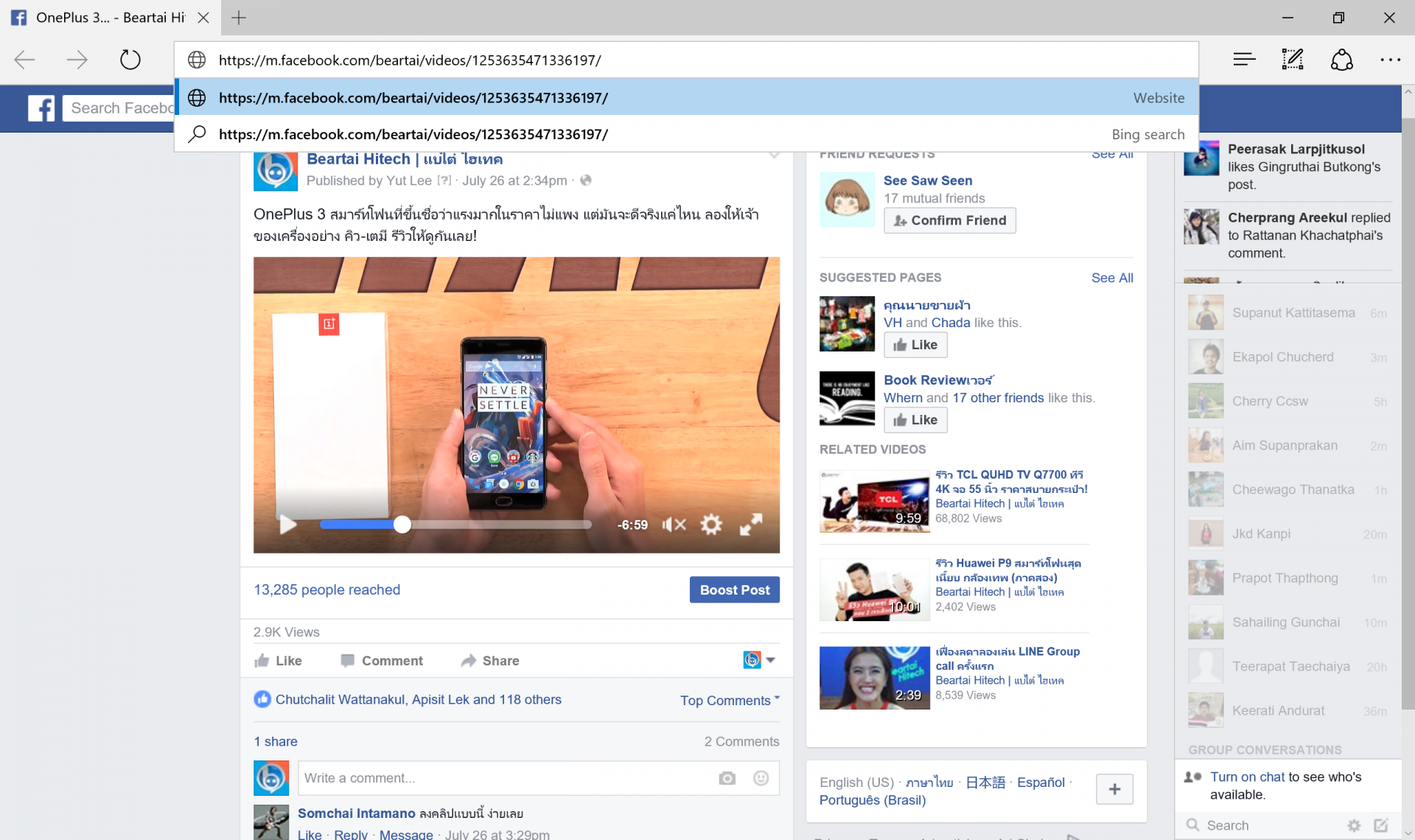1415x840 pixels.
Task: Seek video using the progress slider handle
Action: (402, 525)
